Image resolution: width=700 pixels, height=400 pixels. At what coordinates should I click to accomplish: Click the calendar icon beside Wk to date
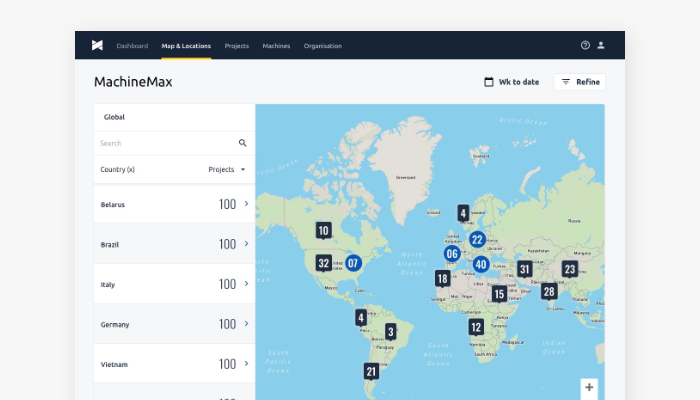coord(489,82)
